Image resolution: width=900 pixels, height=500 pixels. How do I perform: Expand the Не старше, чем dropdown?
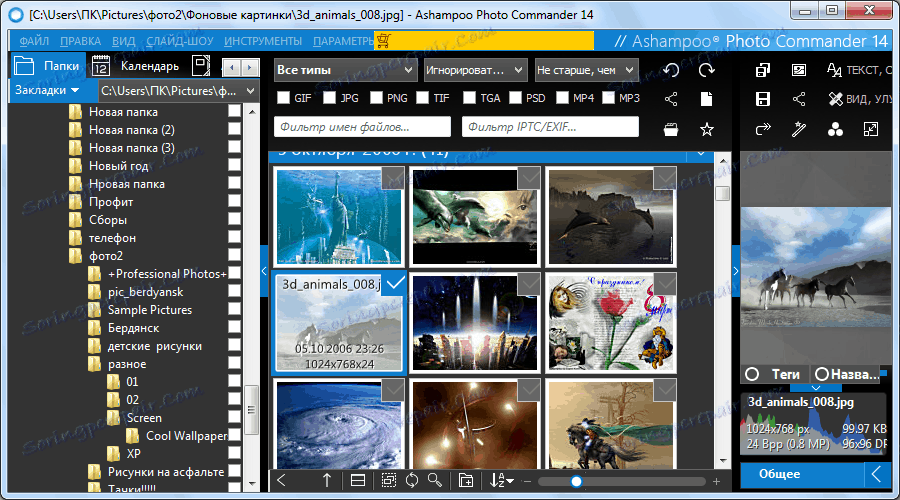tap(585, 70)
